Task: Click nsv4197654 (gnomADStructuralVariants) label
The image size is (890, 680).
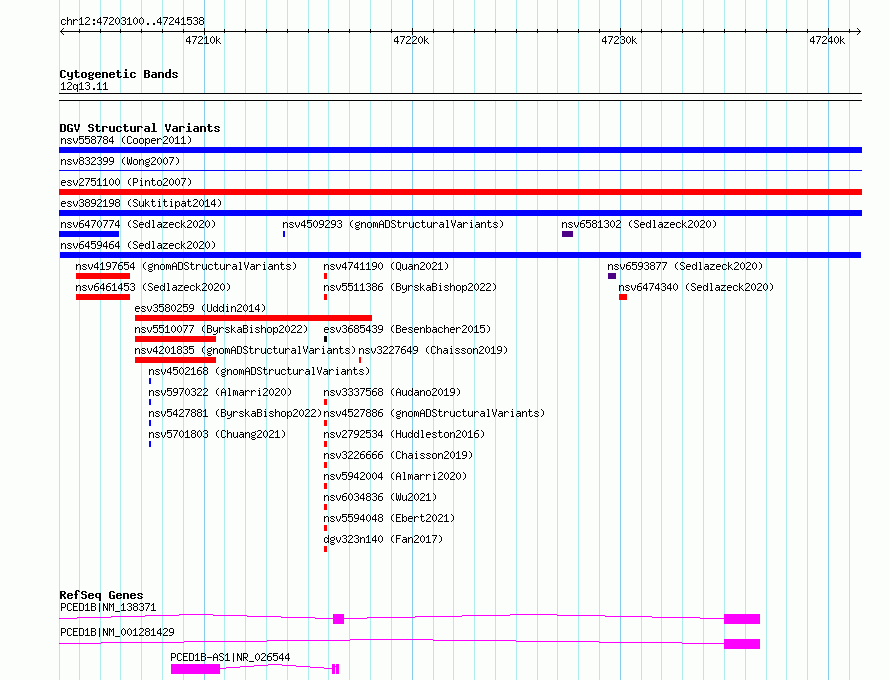Action: (186, 266)
